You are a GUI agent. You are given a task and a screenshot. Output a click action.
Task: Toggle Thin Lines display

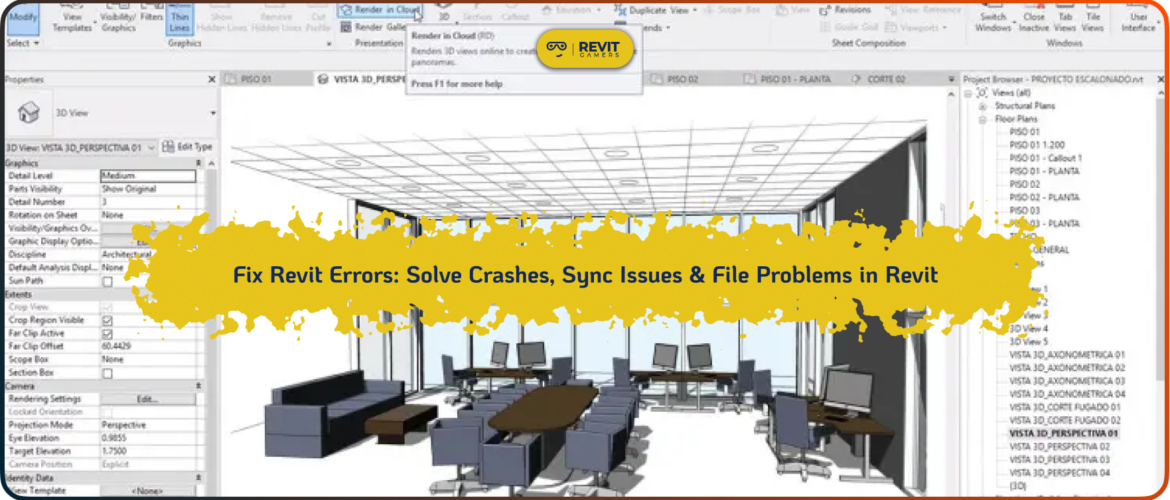pos(180,19)
